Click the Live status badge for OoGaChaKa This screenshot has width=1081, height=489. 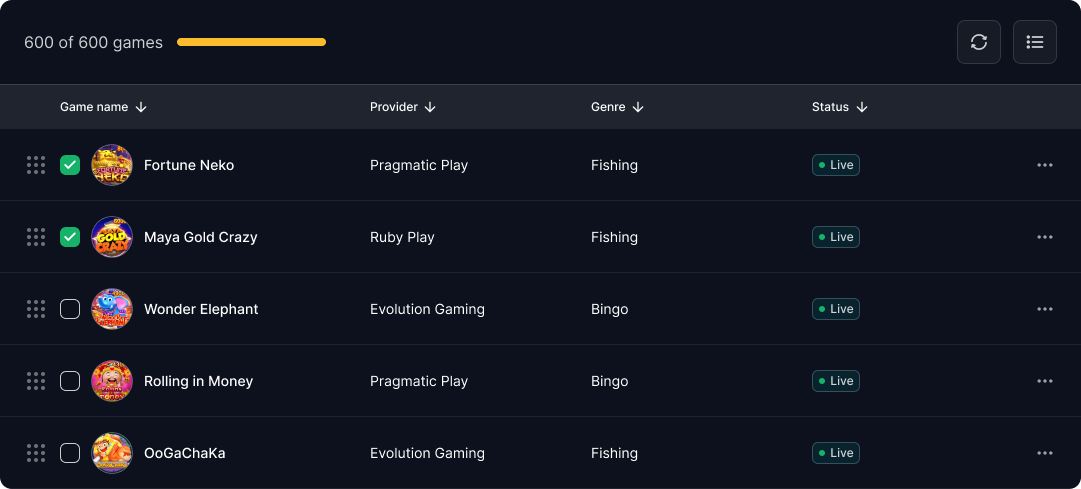836,453
